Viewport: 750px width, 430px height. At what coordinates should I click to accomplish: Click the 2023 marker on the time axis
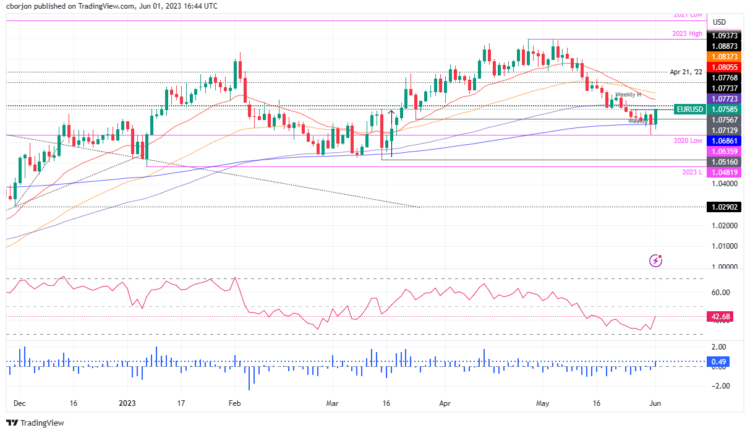(128, 403)
